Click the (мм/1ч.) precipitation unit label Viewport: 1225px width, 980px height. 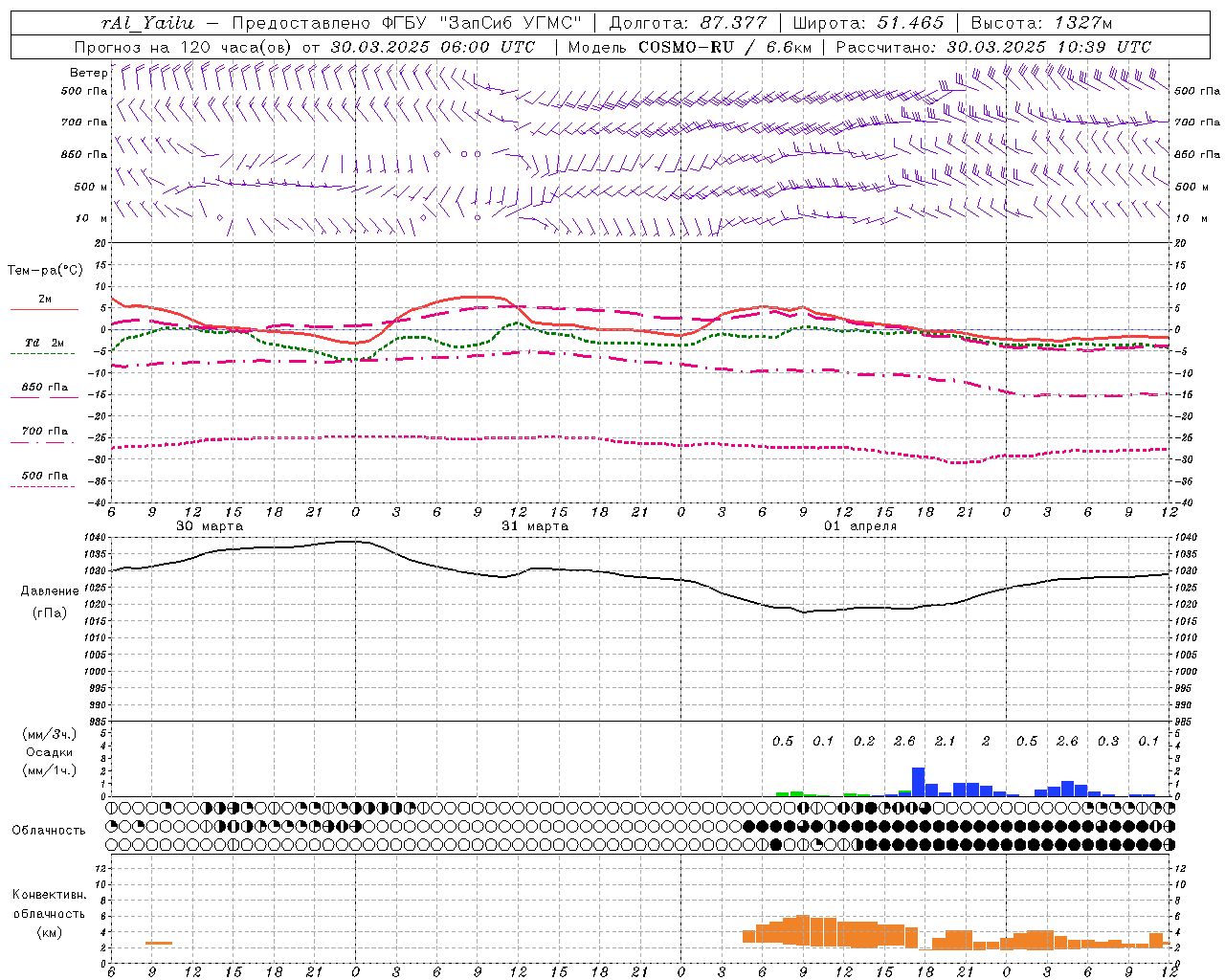click(50, 770)
